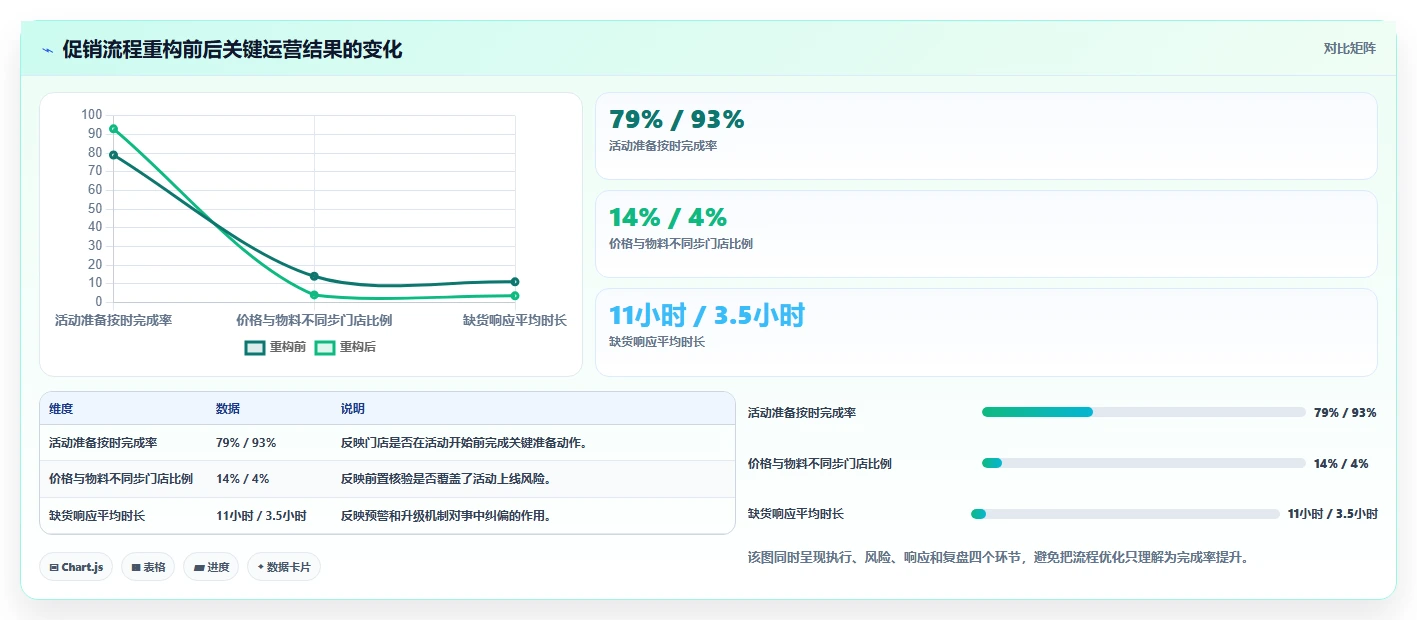Click the footnote starting 该图同时呈现执行

[998, 557]
